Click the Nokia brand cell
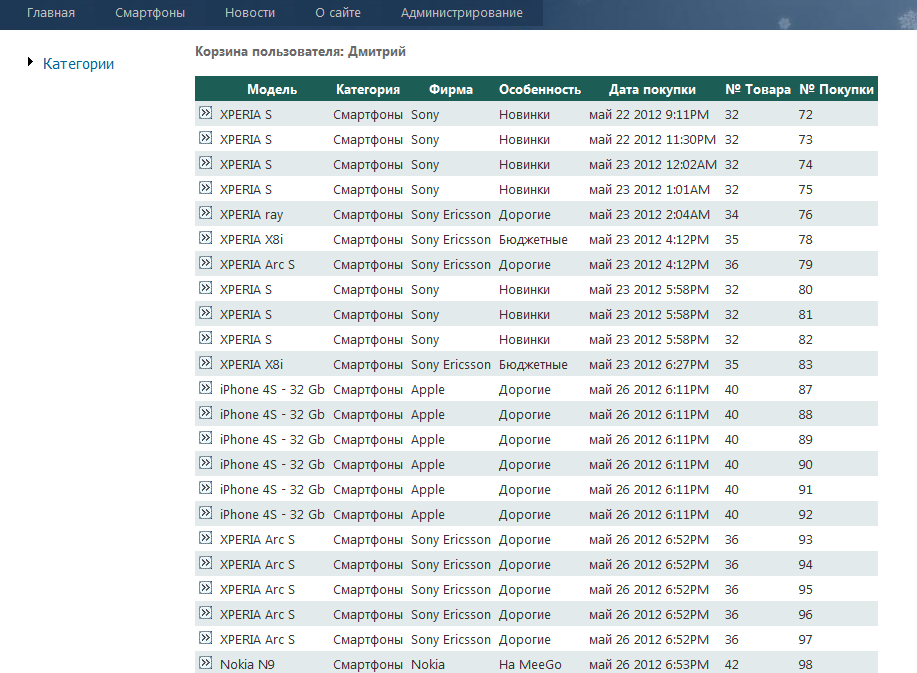The image size is (917, 673). 428,665
